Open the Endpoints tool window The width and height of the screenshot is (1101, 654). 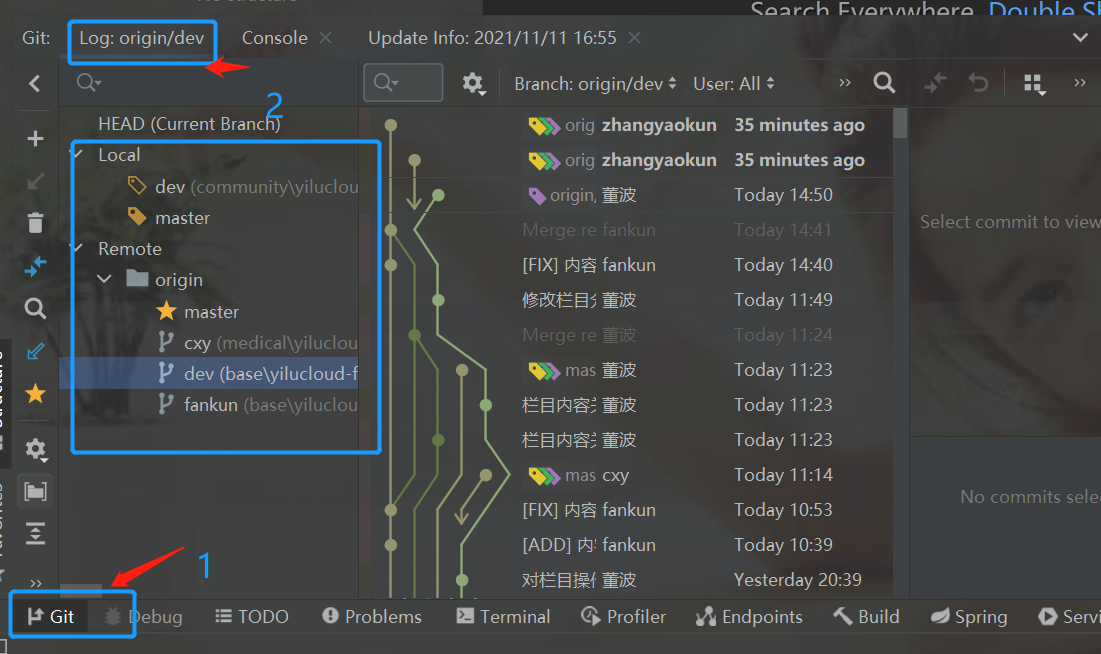tap(749, 617)
